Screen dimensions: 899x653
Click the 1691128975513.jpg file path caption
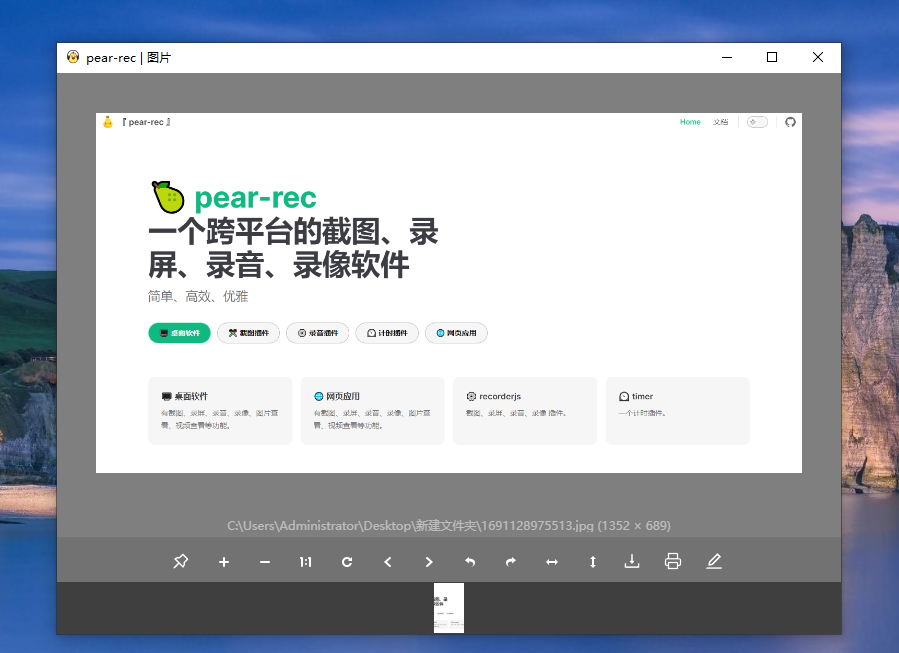click(x=449, y=525)
